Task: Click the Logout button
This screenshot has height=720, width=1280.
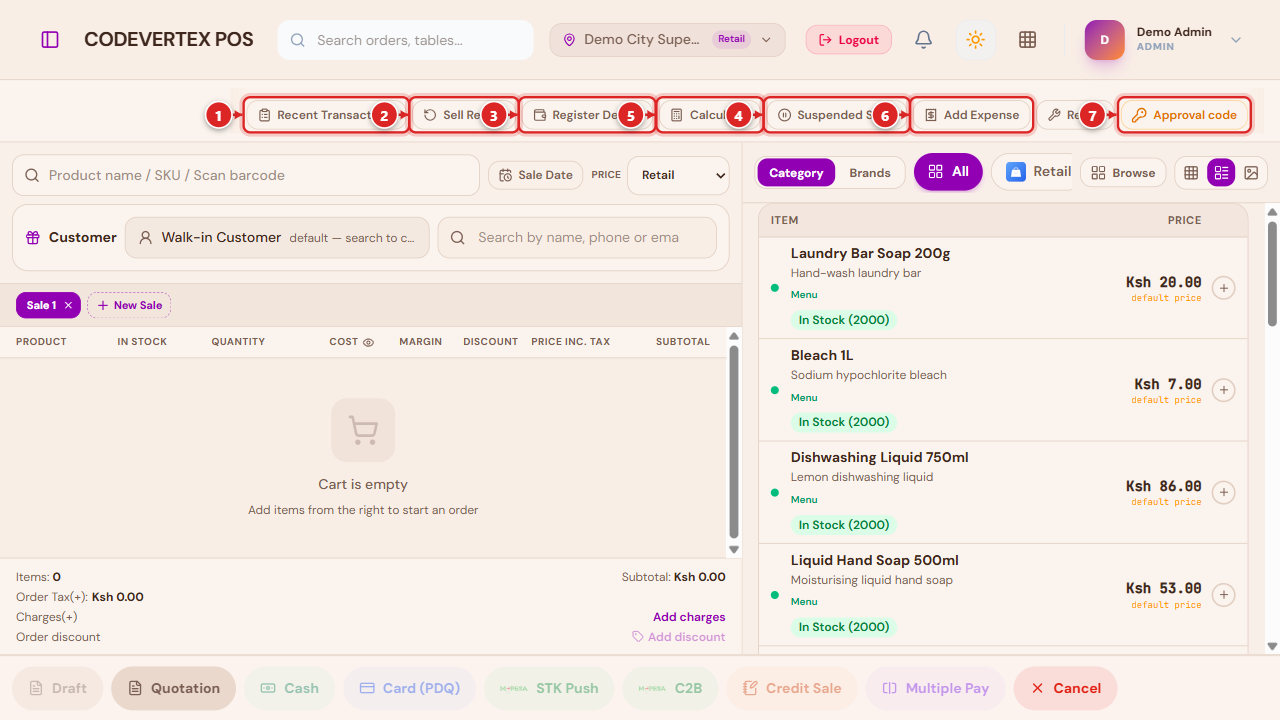Action: (x=849, y=40)
